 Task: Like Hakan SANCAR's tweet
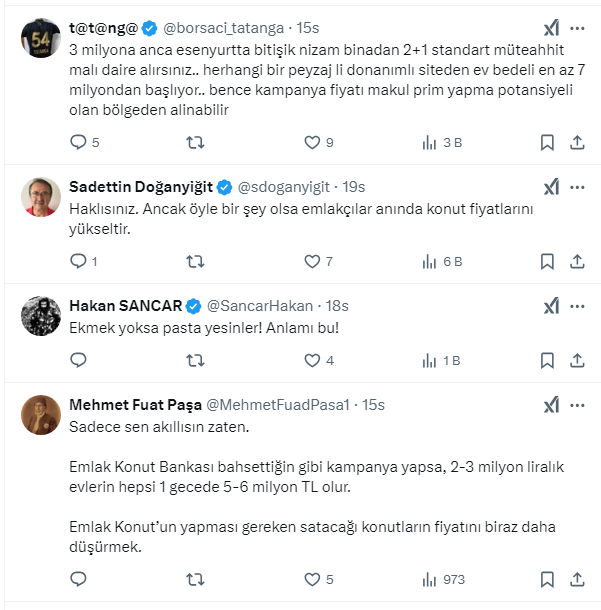[x=313, y=360]
